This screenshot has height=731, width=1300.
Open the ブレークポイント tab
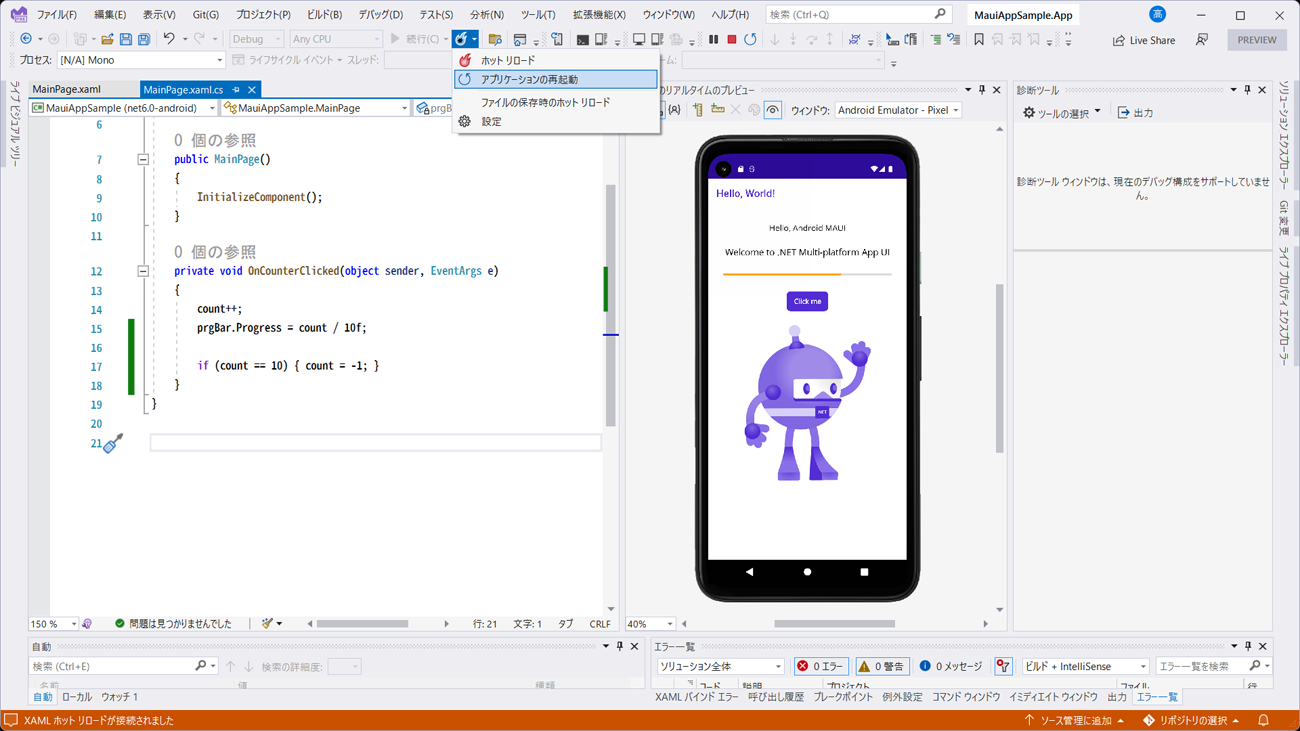(x=843, y=697)
